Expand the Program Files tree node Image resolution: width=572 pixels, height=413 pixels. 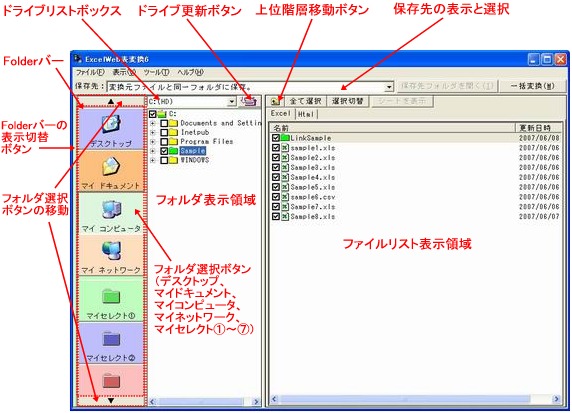152,142
